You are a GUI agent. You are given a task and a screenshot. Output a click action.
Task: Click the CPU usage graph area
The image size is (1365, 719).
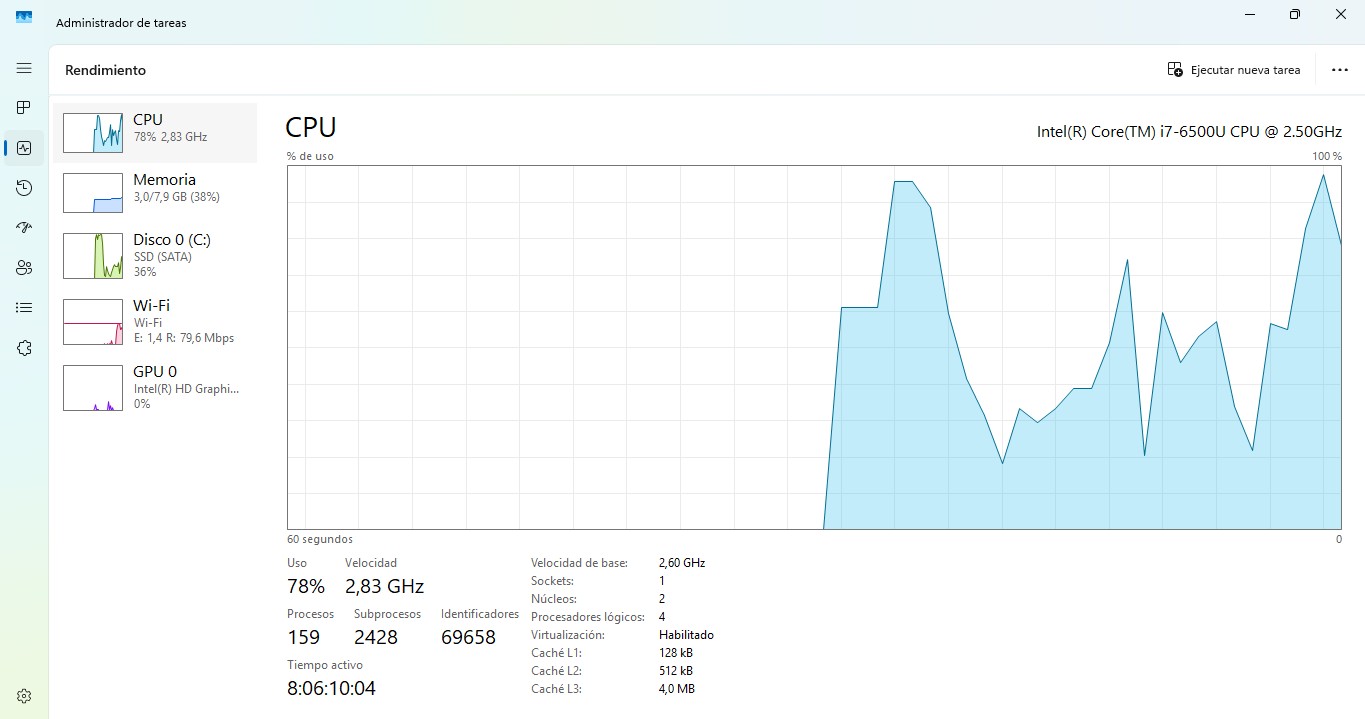point(814,347)
